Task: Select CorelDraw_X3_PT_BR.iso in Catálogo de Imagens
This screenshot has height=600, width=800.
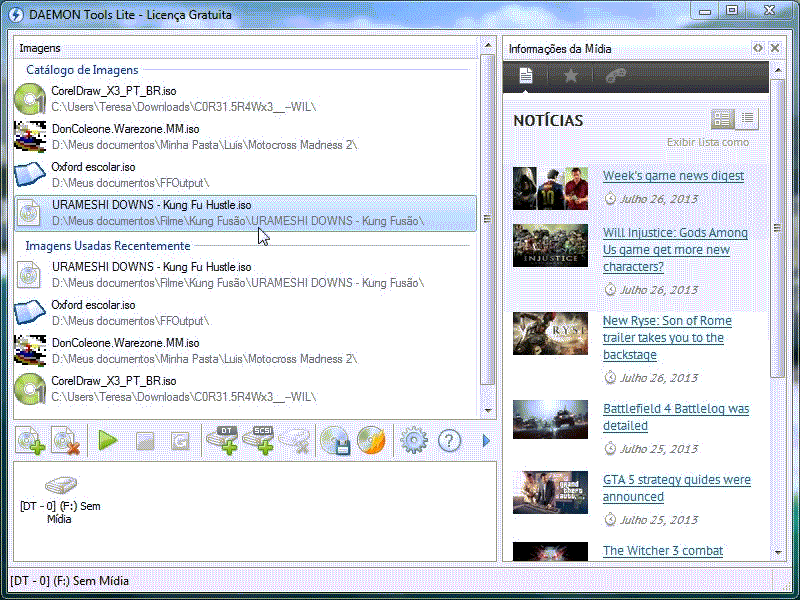Action: coord(245,98)
